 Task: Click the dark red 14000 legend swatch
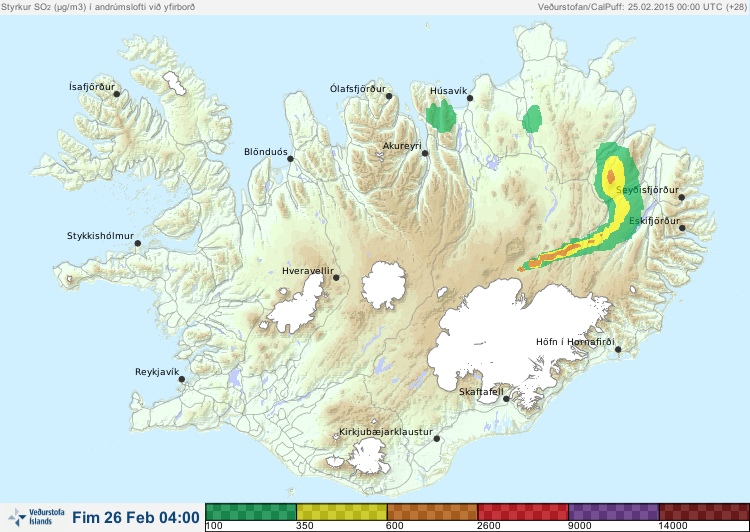[704, 512]
